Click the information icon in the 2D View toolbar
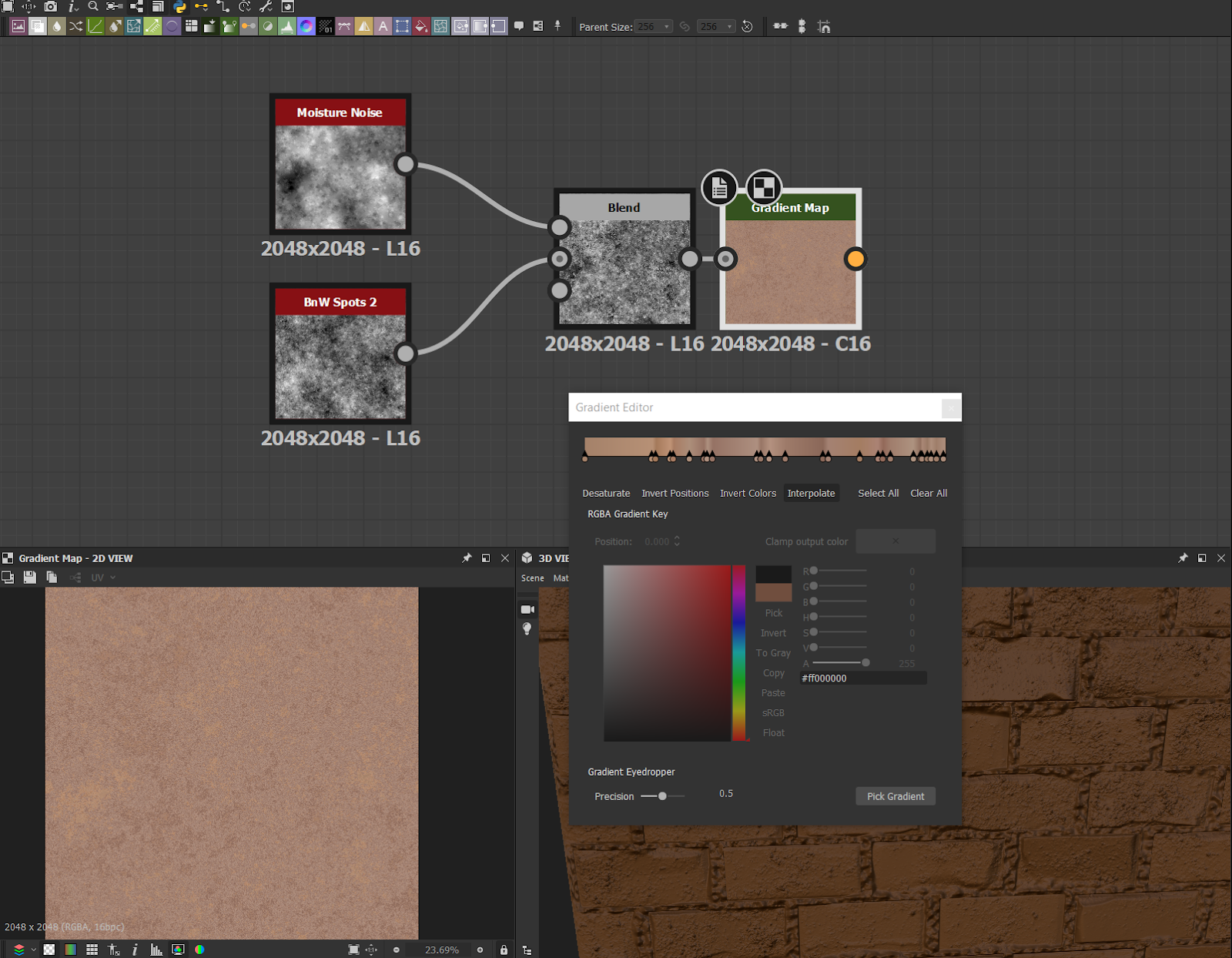 [136, 950]
